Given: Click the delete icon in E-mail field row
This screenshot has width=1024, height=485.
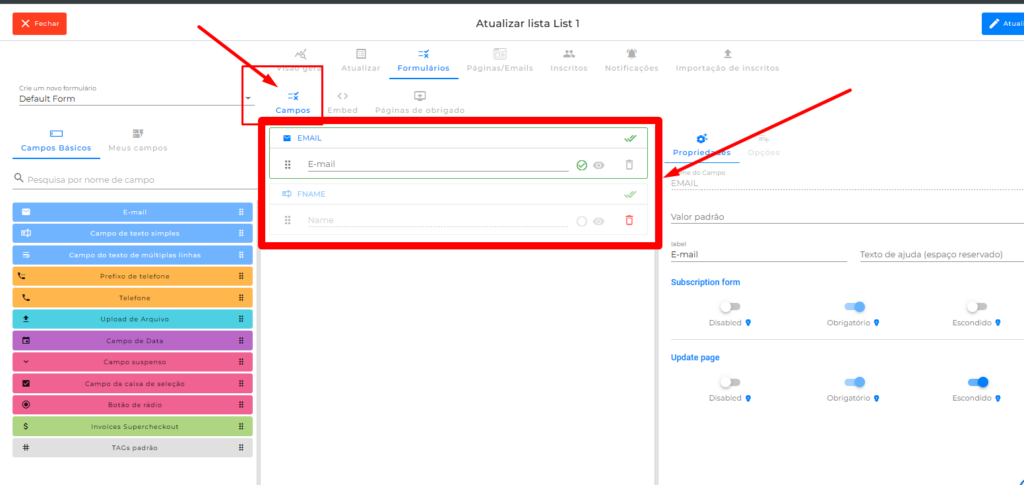Looking at the screenshot, I should [x=629, y=165].
